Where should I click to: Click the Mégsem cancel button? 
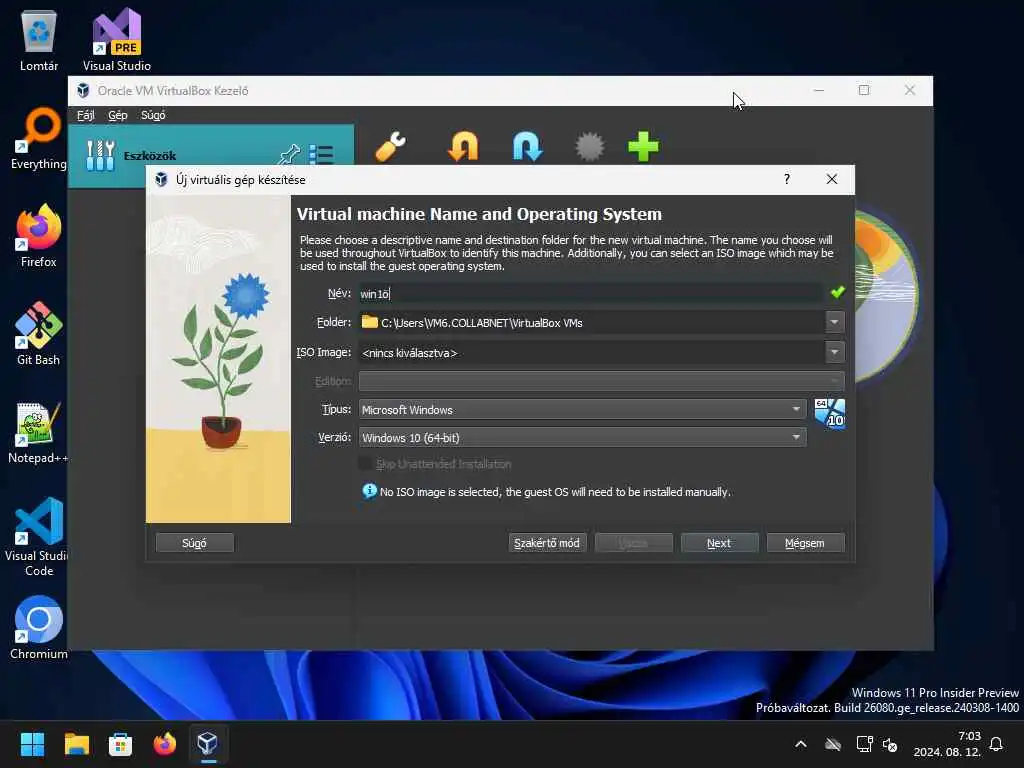[x=805, y=543]
